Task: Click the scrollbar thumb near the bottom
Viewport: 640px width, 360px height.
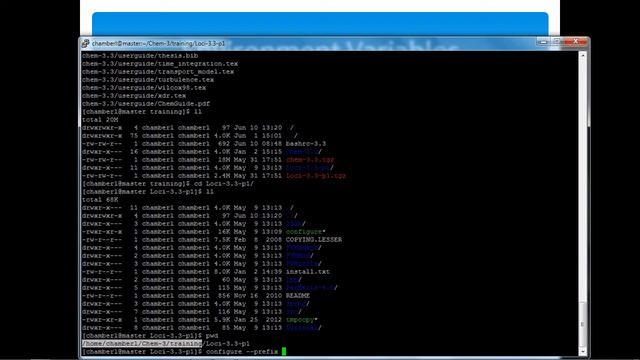Action: tap(582, 324)
